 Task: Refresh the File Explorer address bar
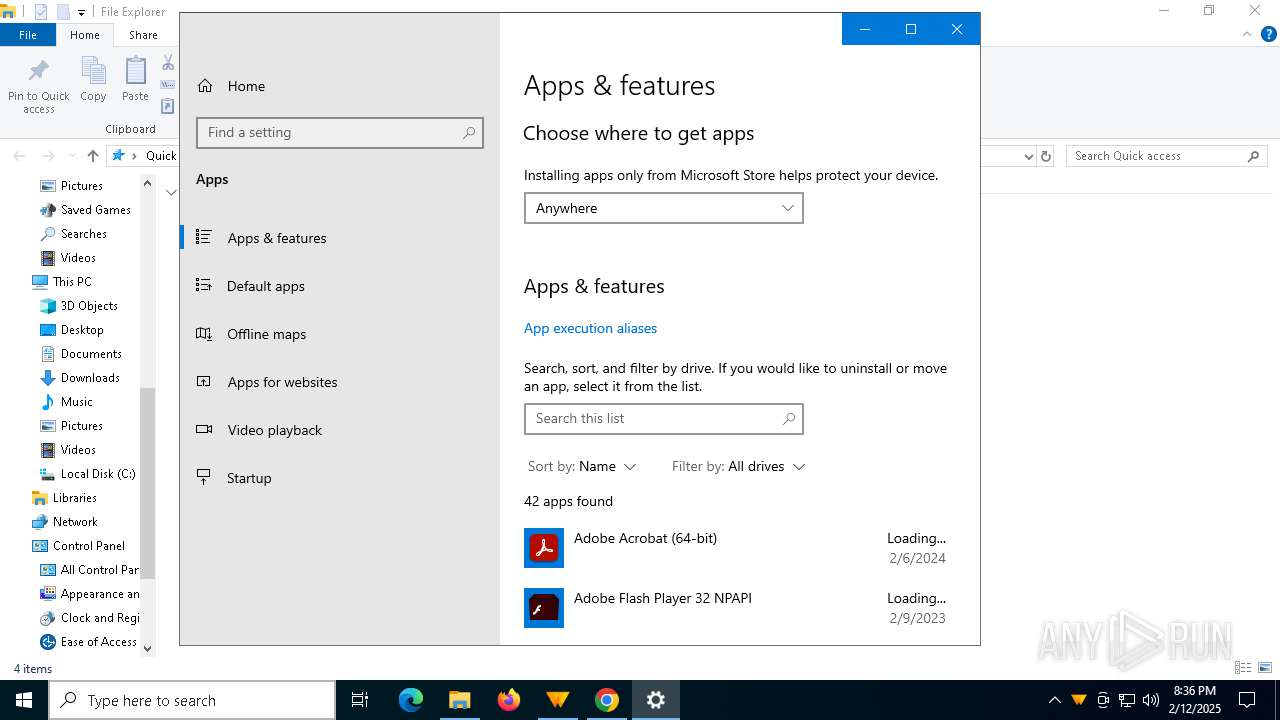pos(1046,156)
